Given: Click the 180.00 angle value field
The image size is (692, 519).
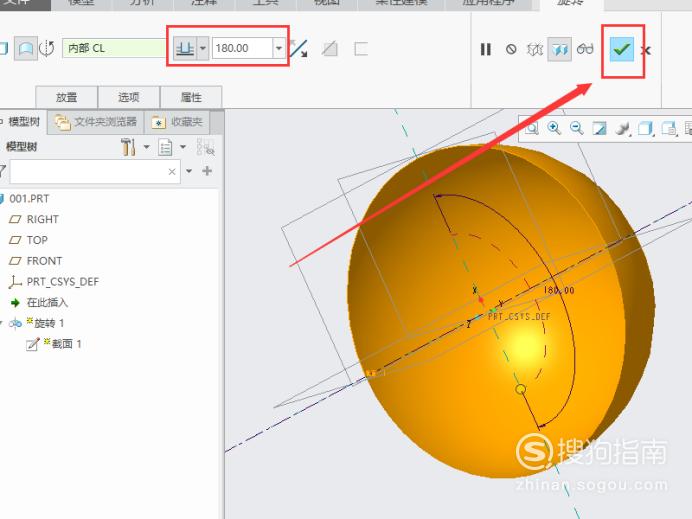Looking at the screenshot, I should click(x=243, y=48).
